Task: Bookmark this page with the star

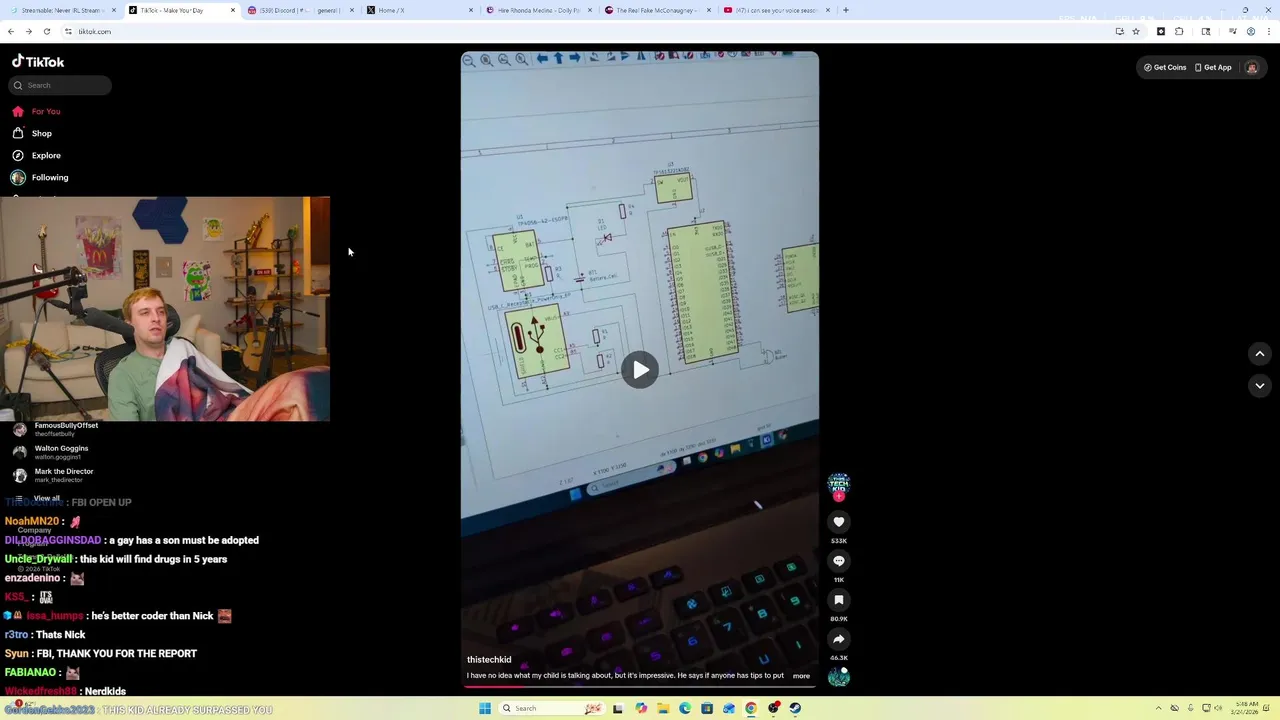Action: (x=1136, y=31)
